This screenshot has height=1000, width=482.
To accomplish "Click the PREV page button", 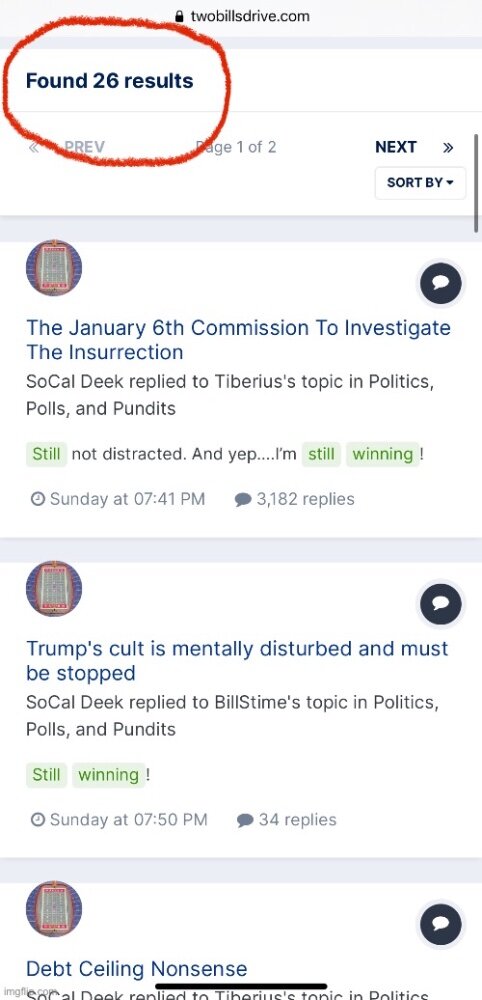I will point(84,147).
